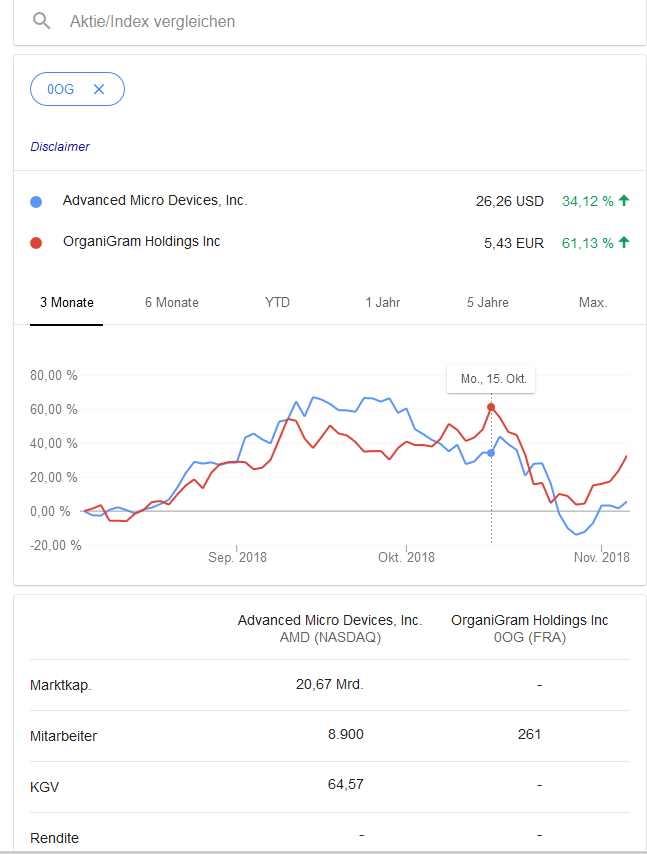Click the 34,12 % change value
The image size is (647, 854).
coord(588,202)
